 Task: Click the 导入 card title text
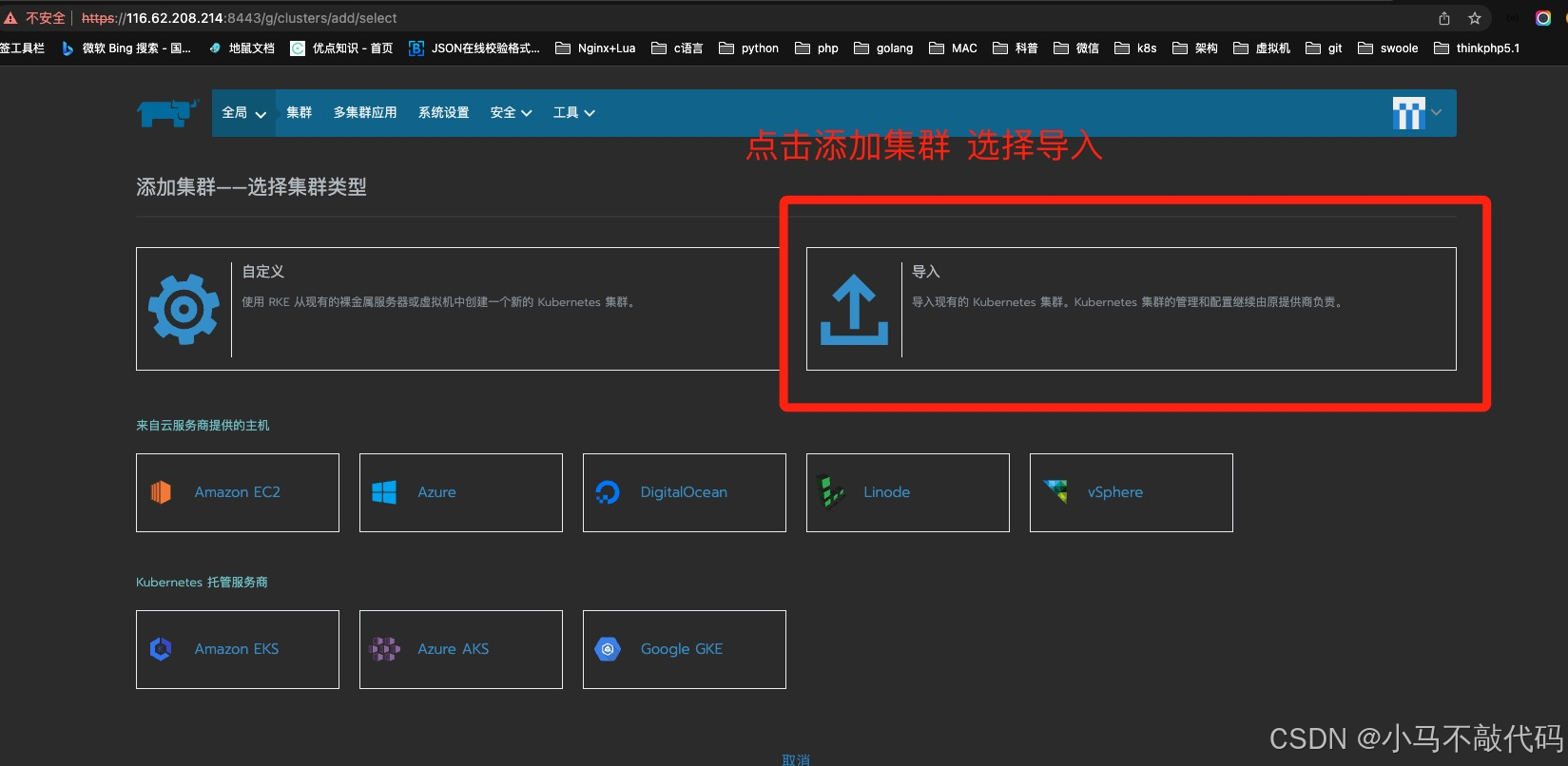pos(926,272)
